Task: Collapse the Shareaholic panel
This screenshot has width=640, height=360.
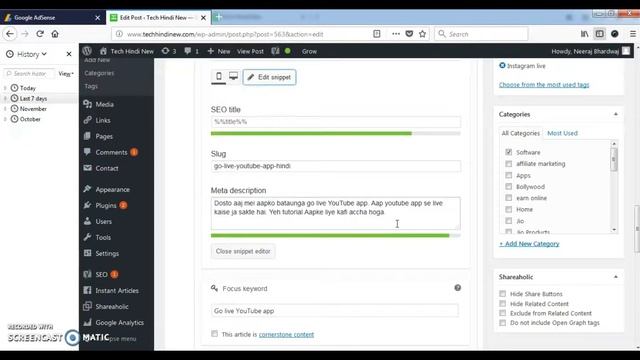Action: coord(616,277)
